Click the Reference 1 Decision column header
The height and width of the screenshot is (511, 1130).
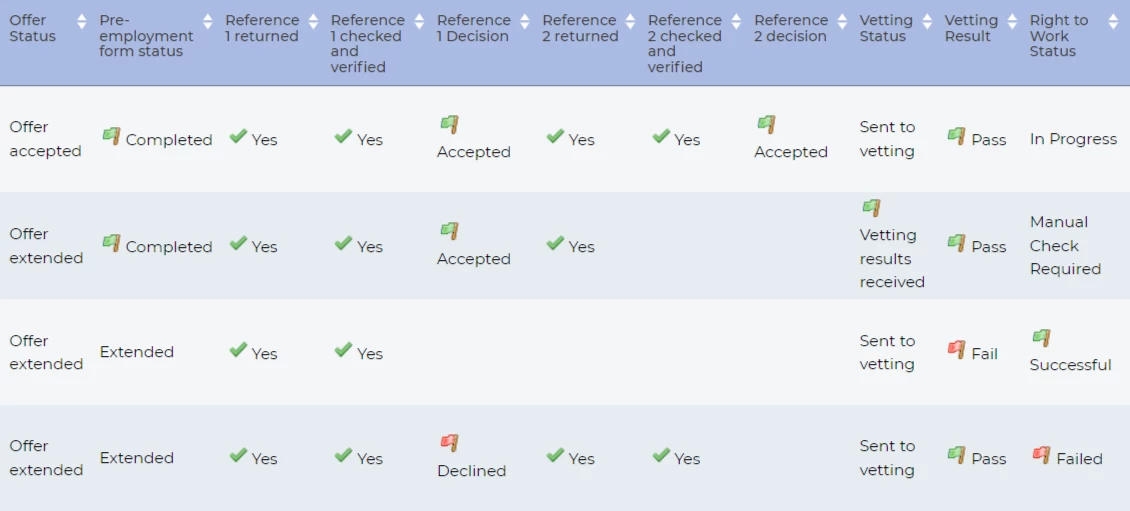pos(473,28)
